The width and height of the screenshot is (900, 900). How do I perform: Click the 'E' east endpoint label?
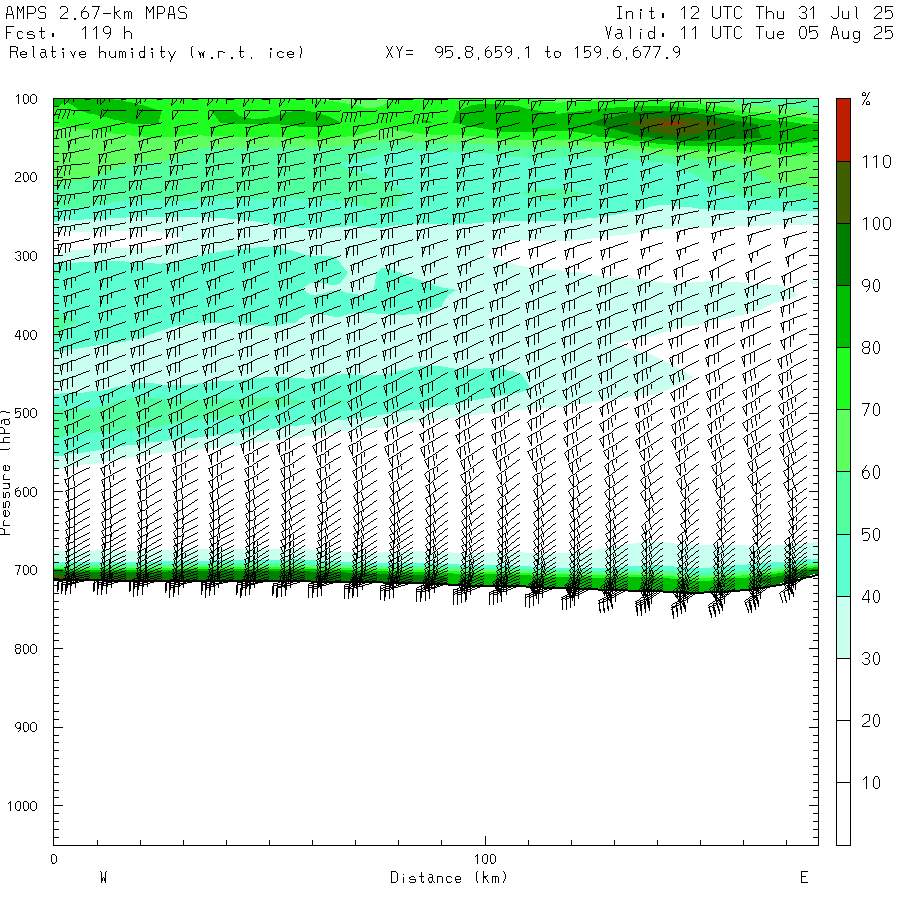pyautogui.click(x=804, y=877)
